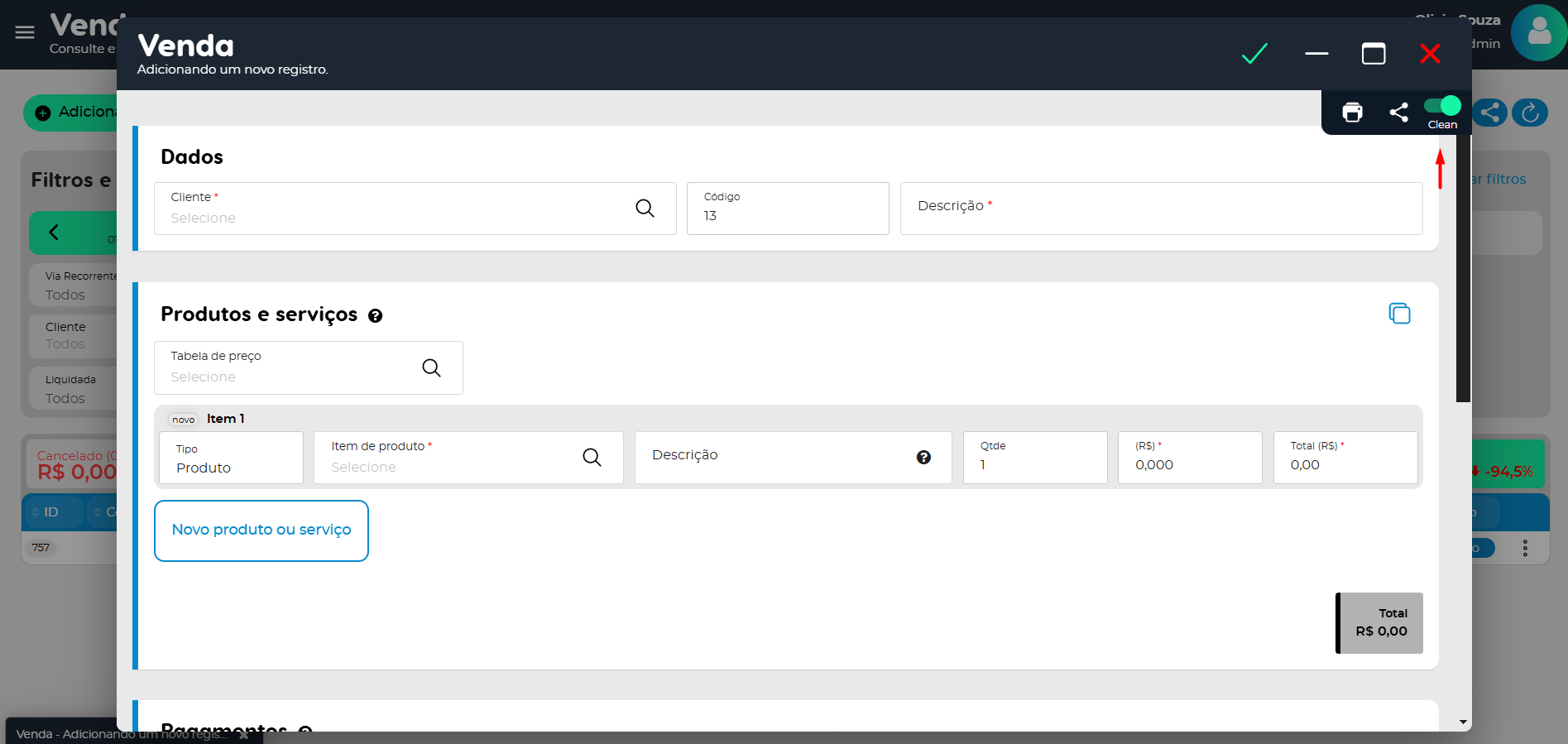Open help icon beside Produtos e serviços title
Viewport: 1568px width, 744px height.
coord(376,316)
